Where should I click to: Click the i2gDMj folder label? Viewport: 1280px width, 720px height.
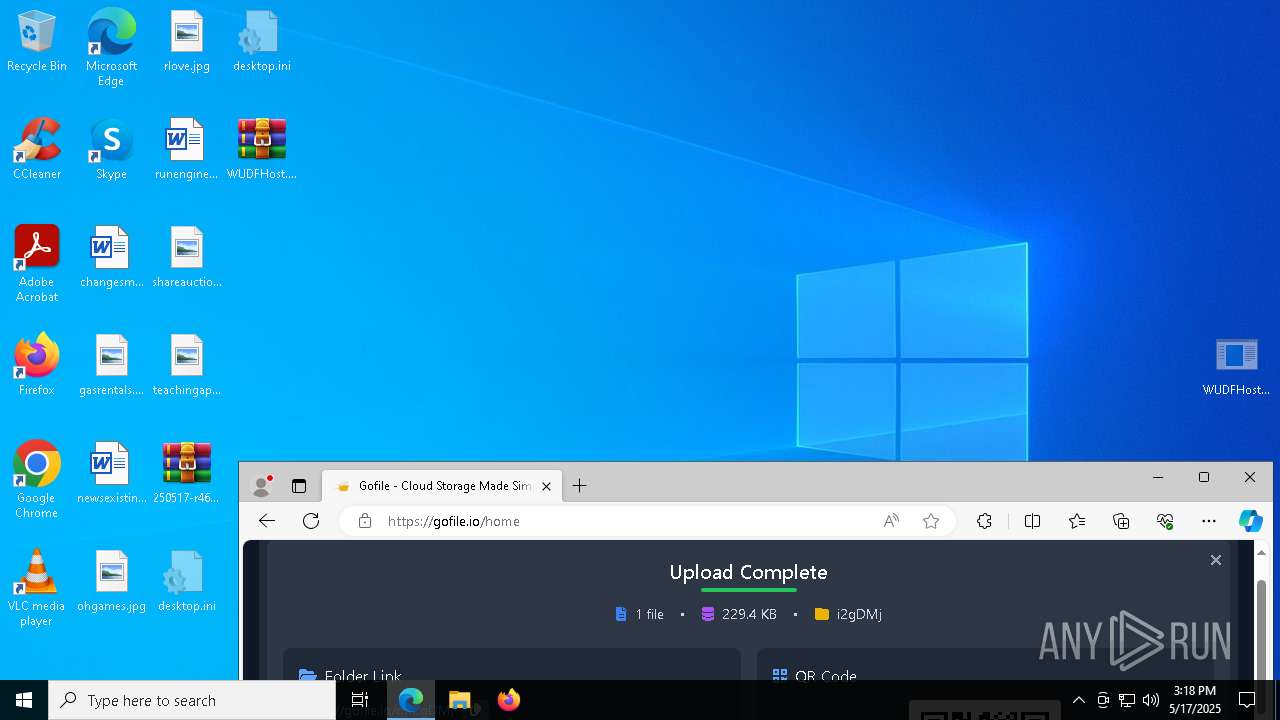[859, 614]
